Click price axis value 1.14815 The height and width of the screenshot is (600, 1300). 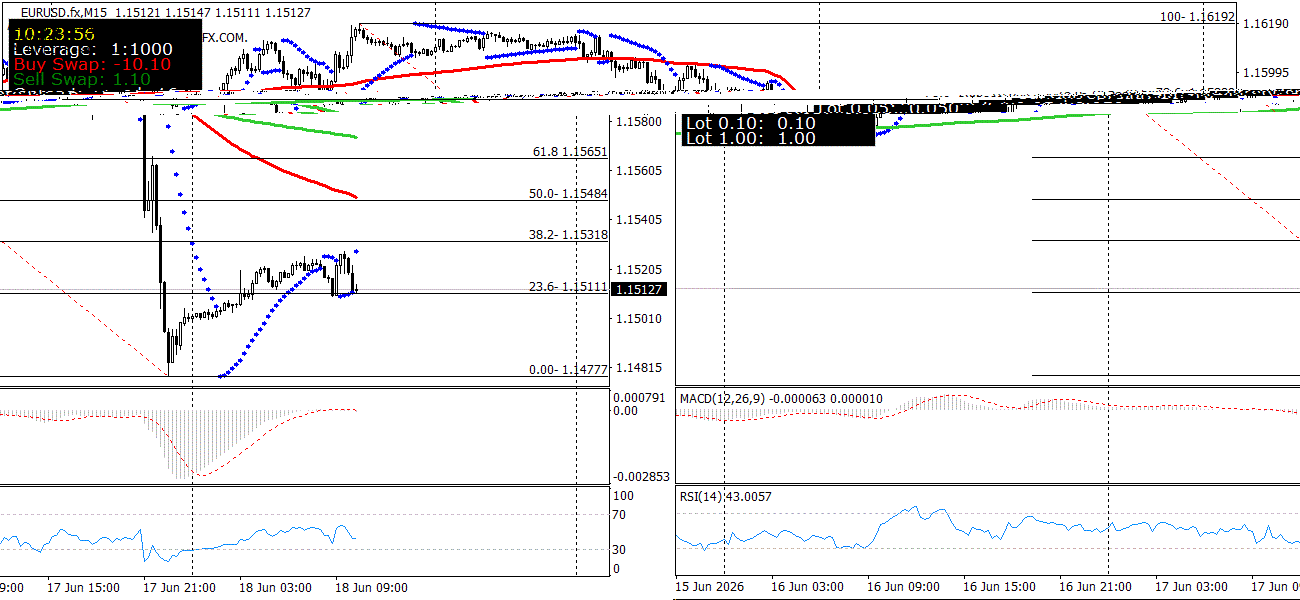point(639,367)
